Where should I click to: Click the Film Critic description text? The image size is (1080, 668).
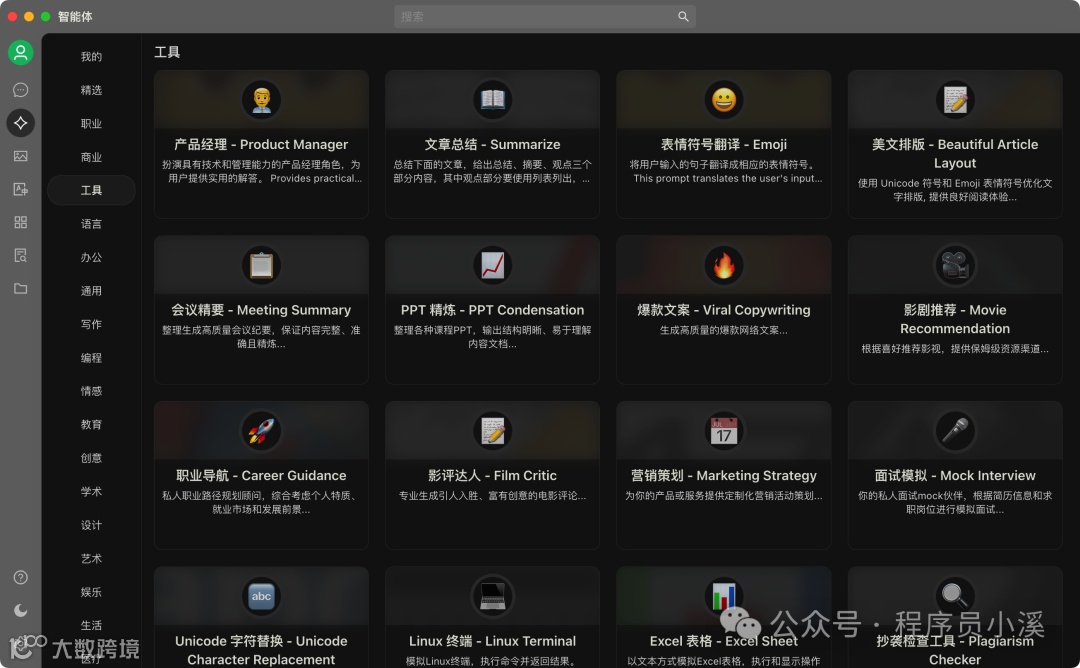[x=492, y=495]
